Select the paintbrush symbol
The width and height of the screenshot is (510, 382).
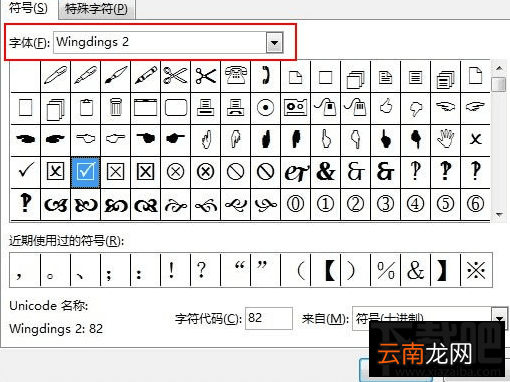(x=116, y=76)
